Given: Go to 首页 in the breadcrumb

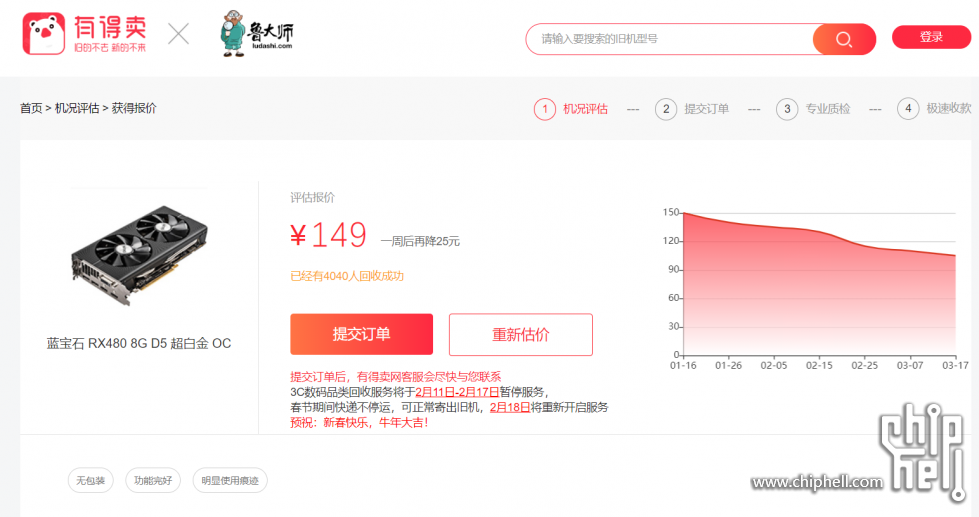Looking at the screenshot, I should click(31, 108).
